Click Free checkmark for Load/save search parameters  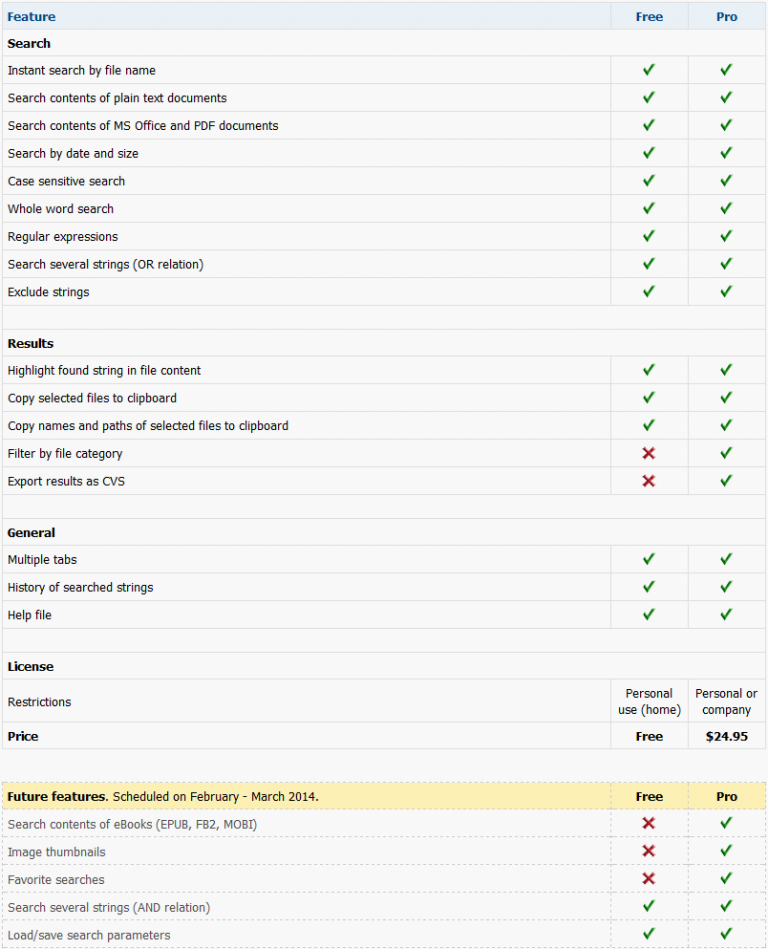649,934
